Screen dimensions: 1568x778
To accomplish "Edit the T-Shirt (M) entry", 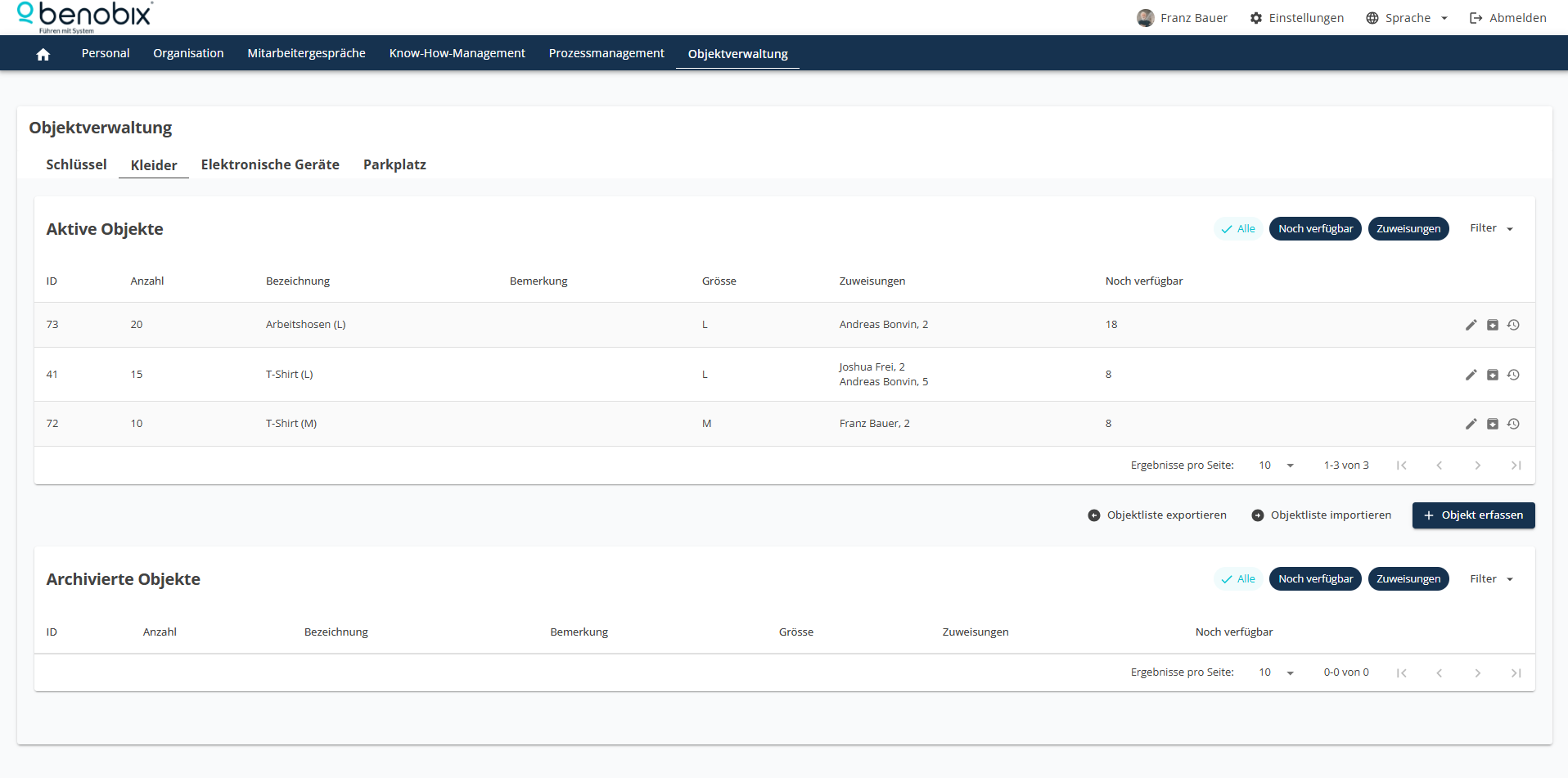I will (x=1471, y=424).
